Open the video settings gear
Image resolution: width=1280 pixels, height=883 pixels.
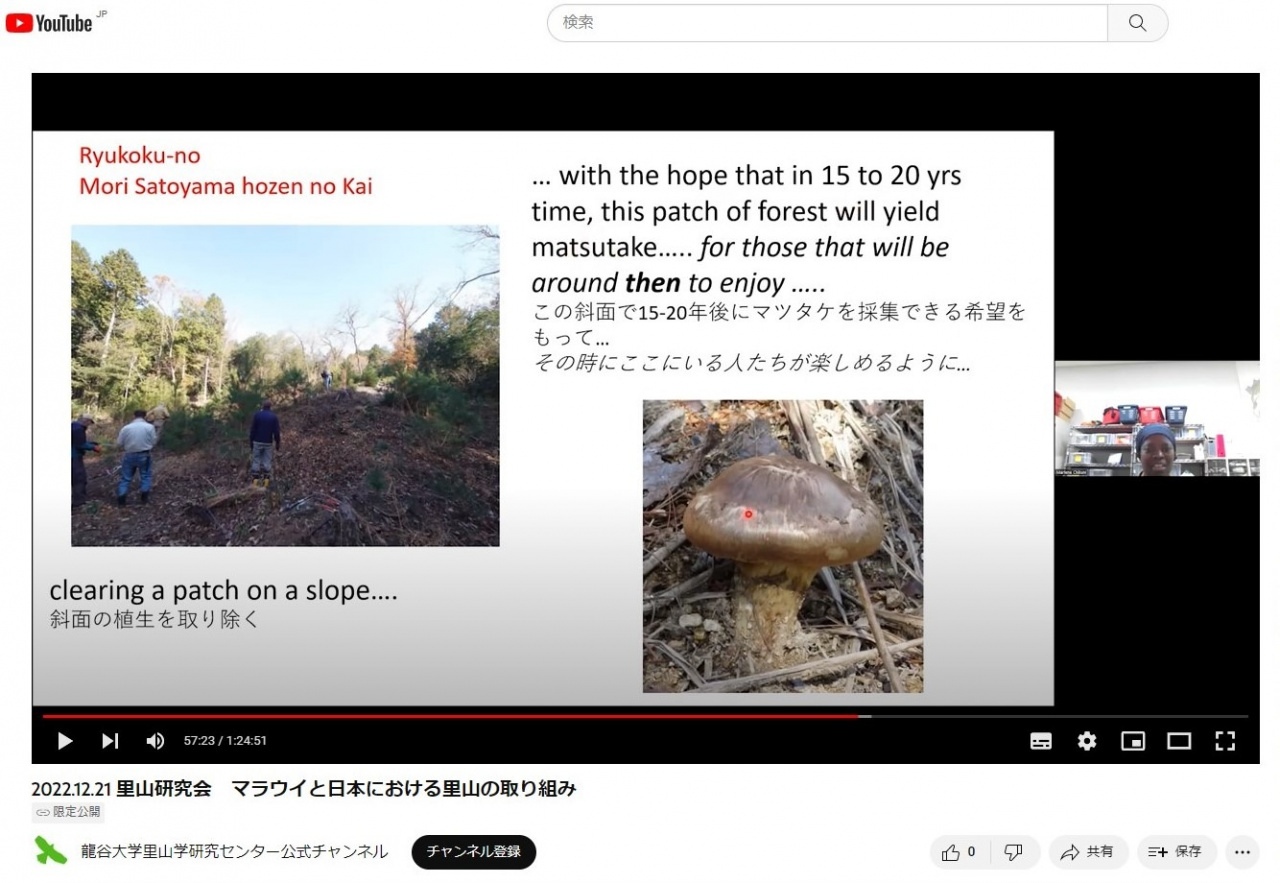click(x=1087, y=741)
